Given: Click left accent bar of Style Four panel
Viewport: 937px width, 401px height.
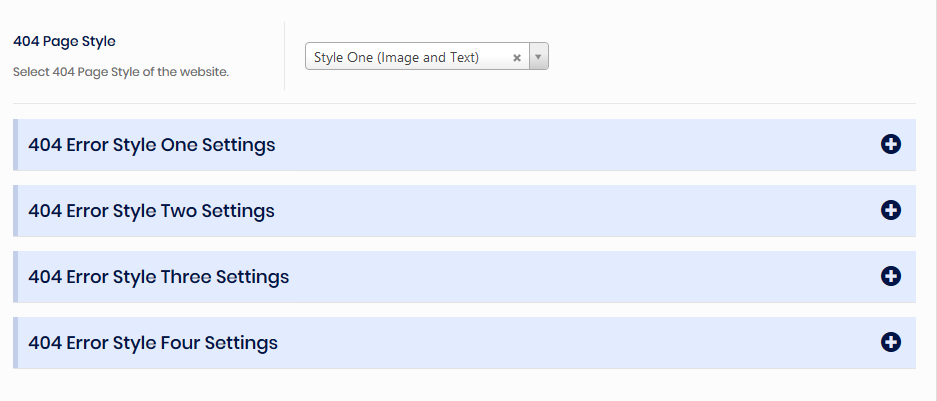Looking at the screenshot, I should point(16,343).
